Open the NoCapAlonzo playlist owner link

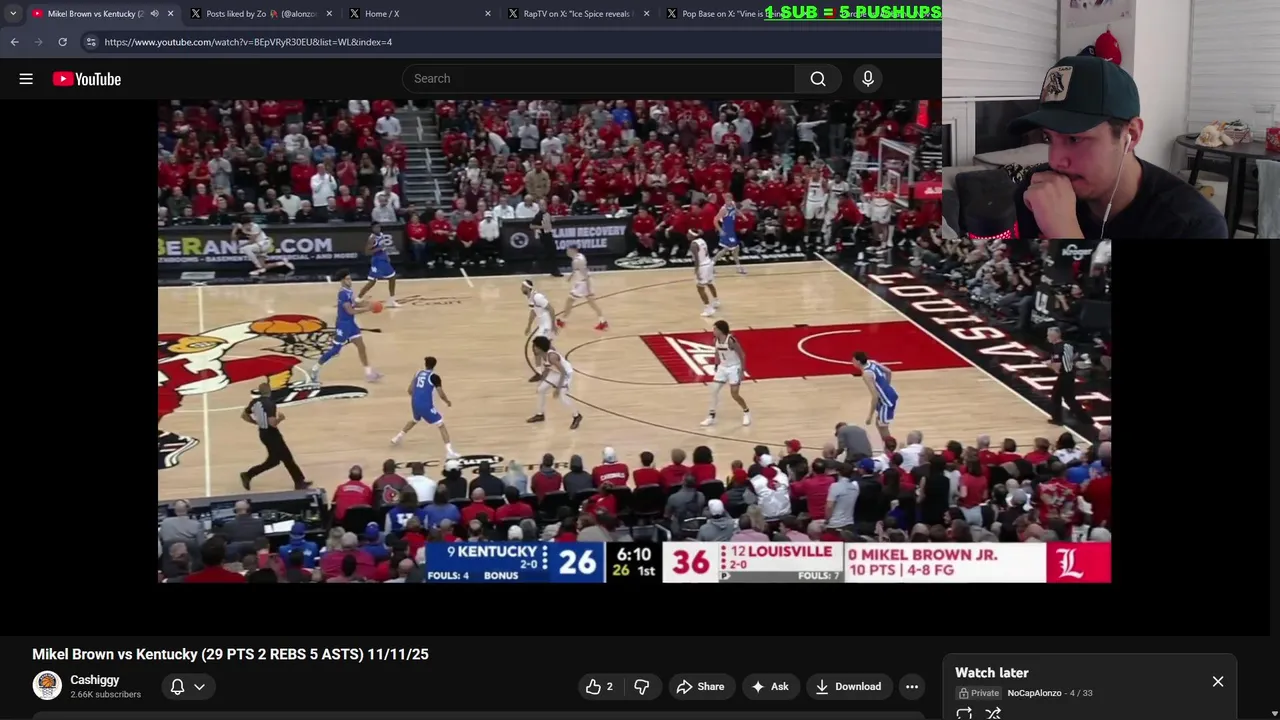(x=1034, y=693)
